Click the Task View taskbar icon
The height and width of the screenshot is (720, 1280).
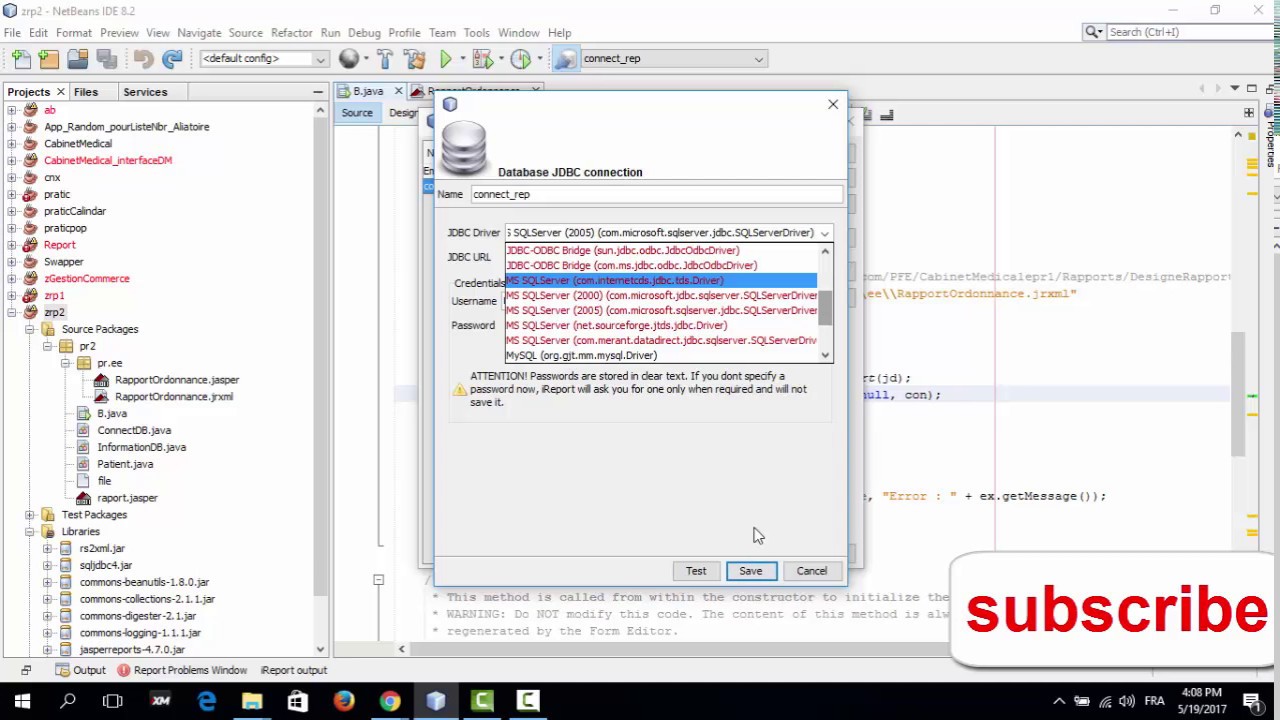113,701
